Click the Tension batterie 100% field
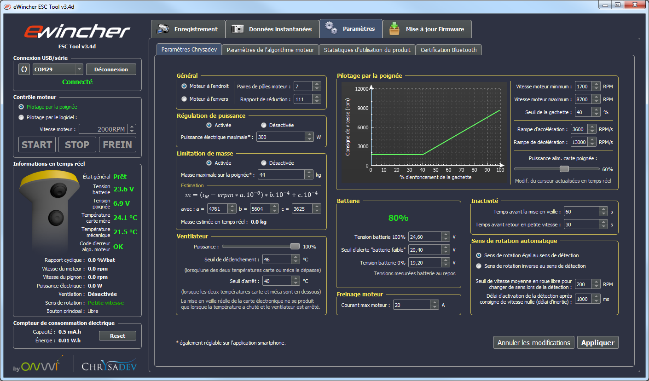 click(x=428, y=237)
